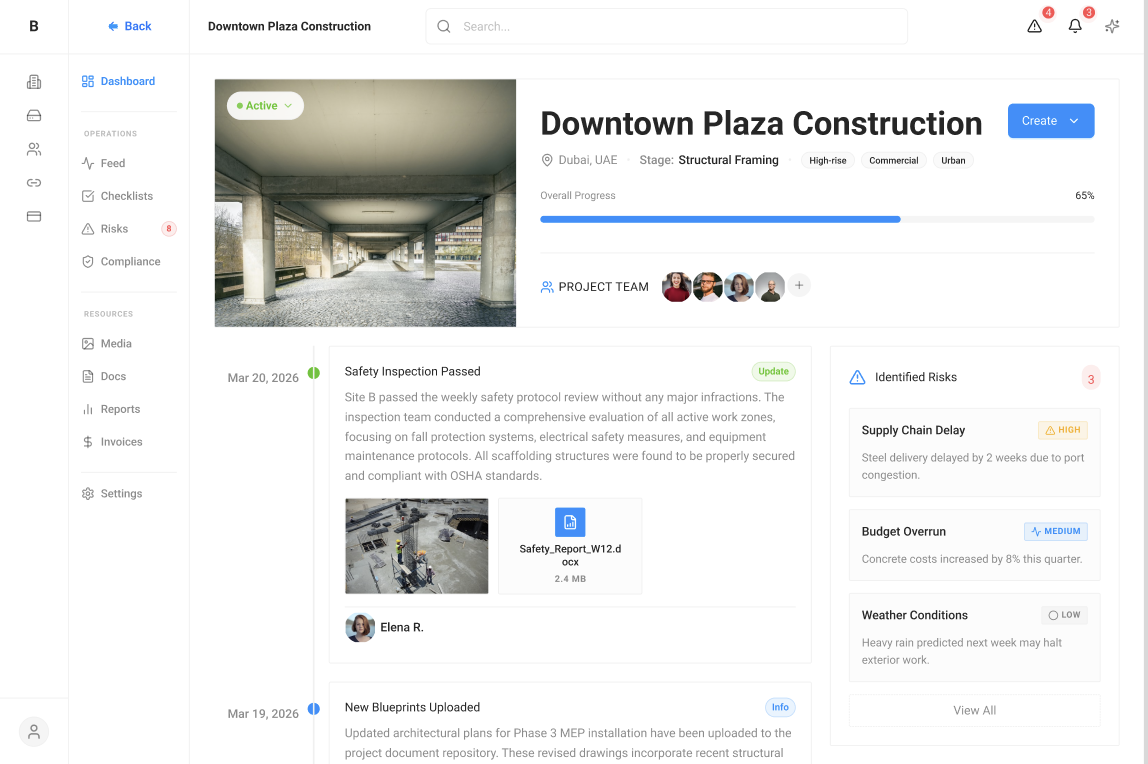Focus the Search input field

tap(666, 26)
